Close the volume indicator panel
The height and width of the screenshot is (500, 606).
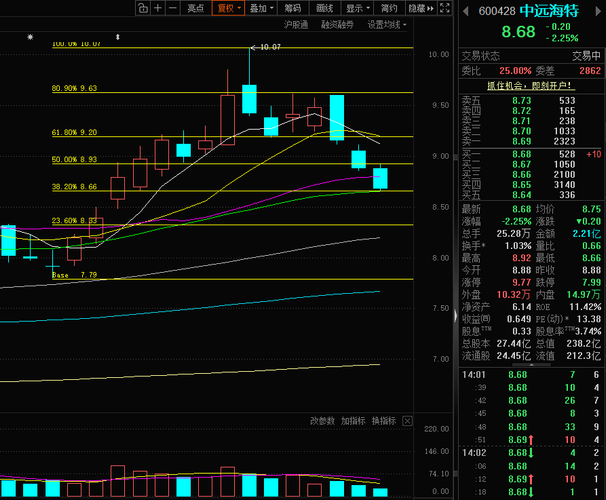[x=407, y=421]
